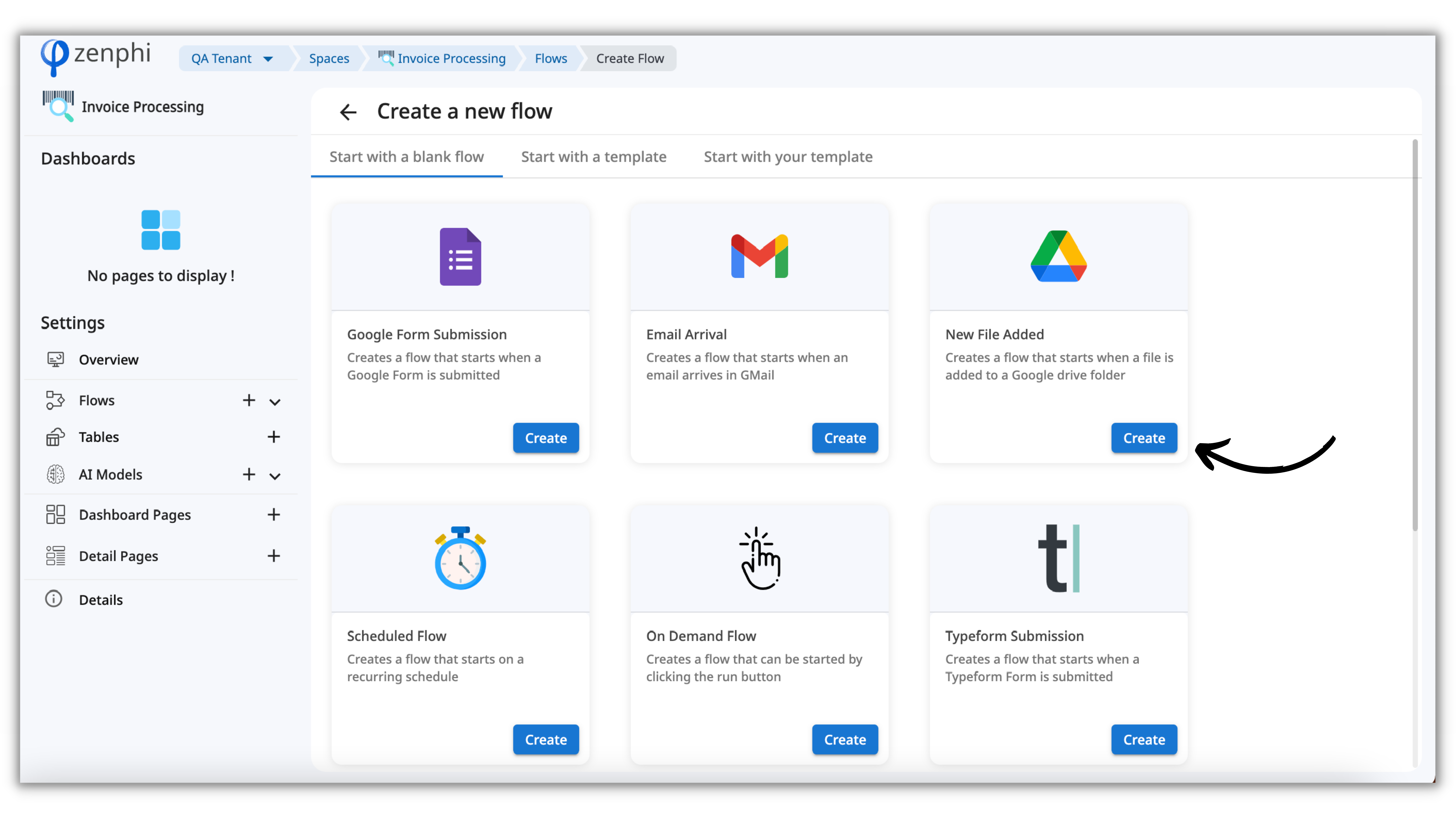
Task: Click the plus icon next to Flows
Action: click(249, 400)
